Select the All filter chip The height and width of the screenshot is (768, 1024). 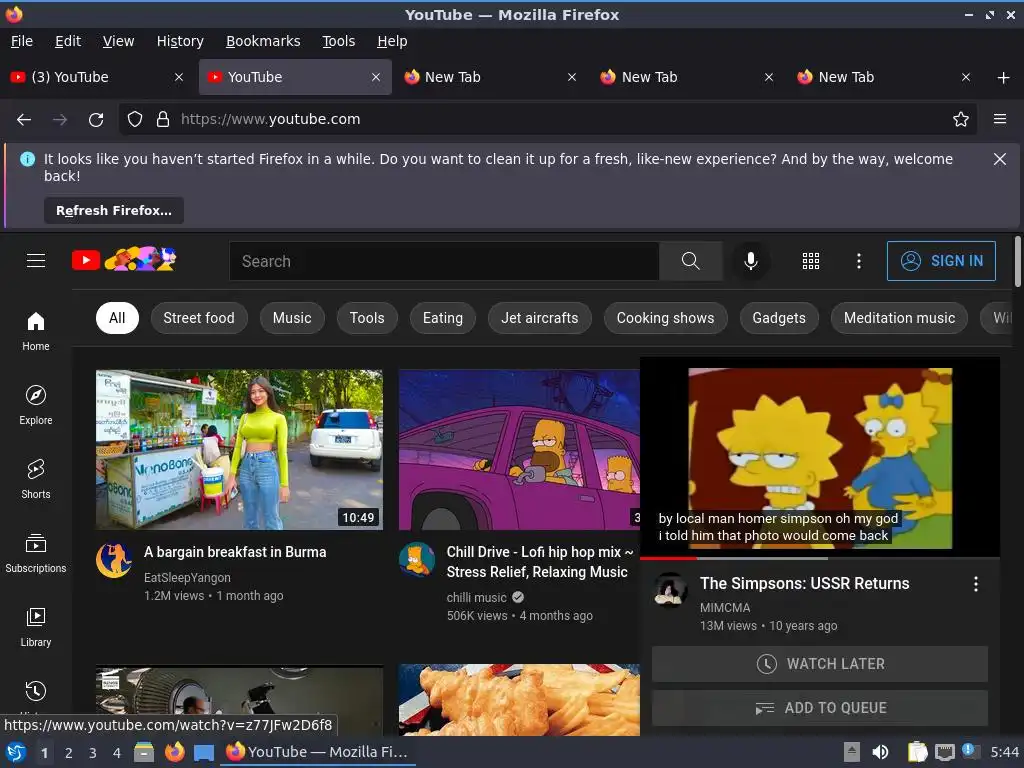tap(117, 318)
